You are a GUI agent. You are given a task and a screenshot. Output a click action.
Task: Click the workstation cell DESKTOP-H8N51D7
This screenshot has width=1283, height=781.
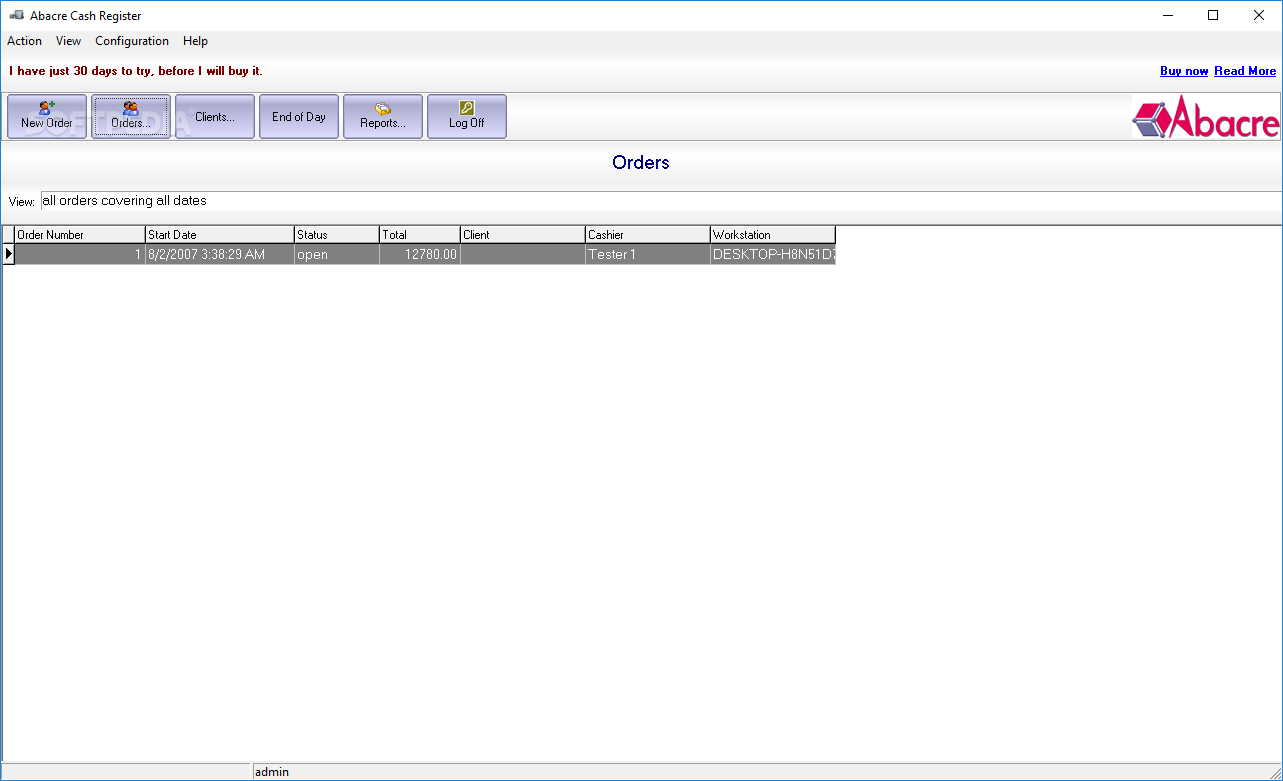[773, 254]
